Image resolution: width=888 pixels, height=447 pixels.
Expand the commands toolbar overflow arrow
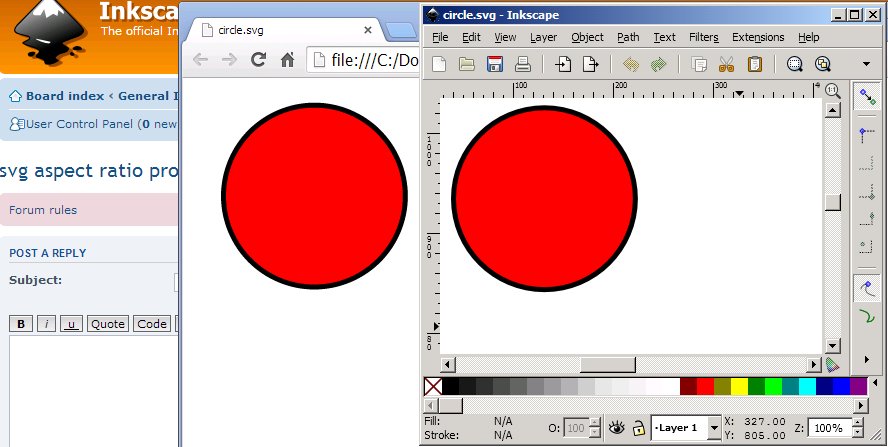point(866,64)
